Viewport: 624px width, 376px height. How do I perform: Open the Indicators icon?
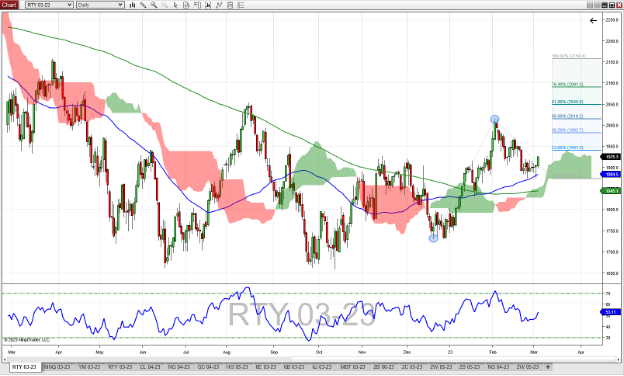(x=219, y=5)
